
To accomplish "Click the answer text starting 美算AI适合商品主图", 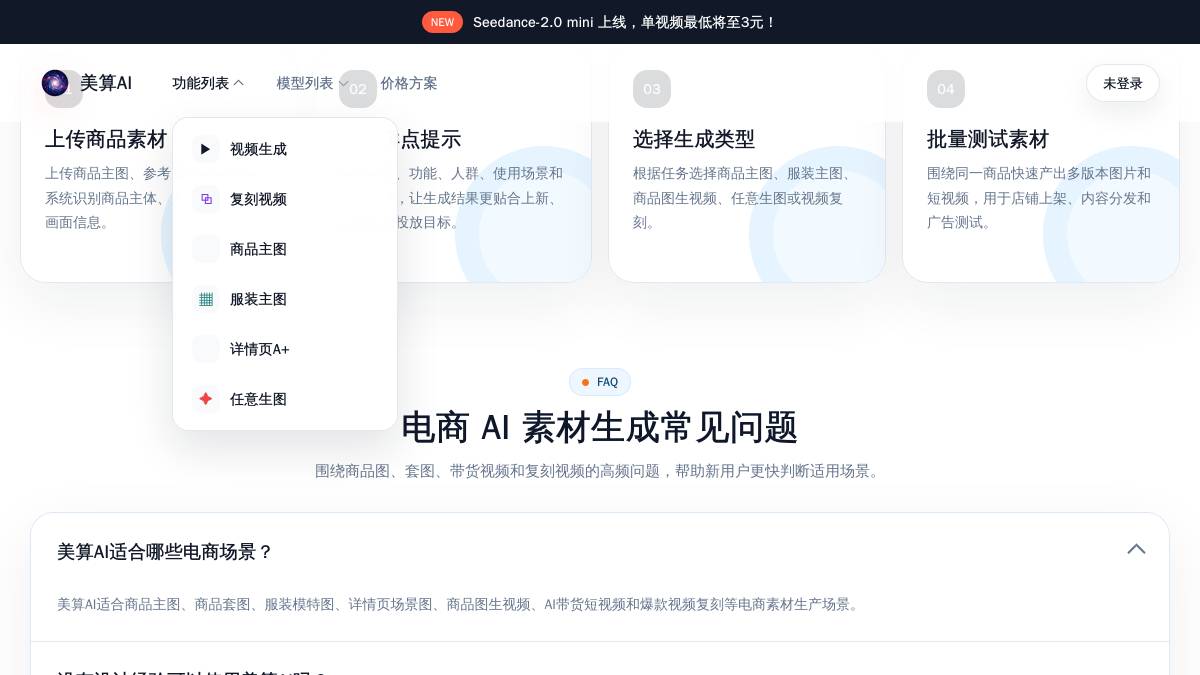I will click(460, 604).
